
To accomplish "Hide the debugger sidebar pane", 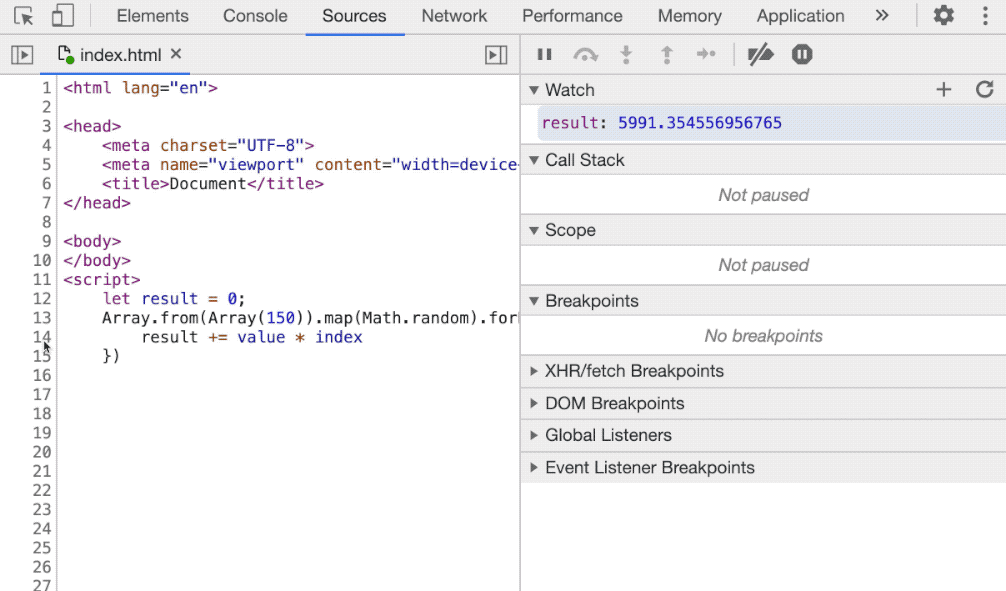I will click(496, 55).
